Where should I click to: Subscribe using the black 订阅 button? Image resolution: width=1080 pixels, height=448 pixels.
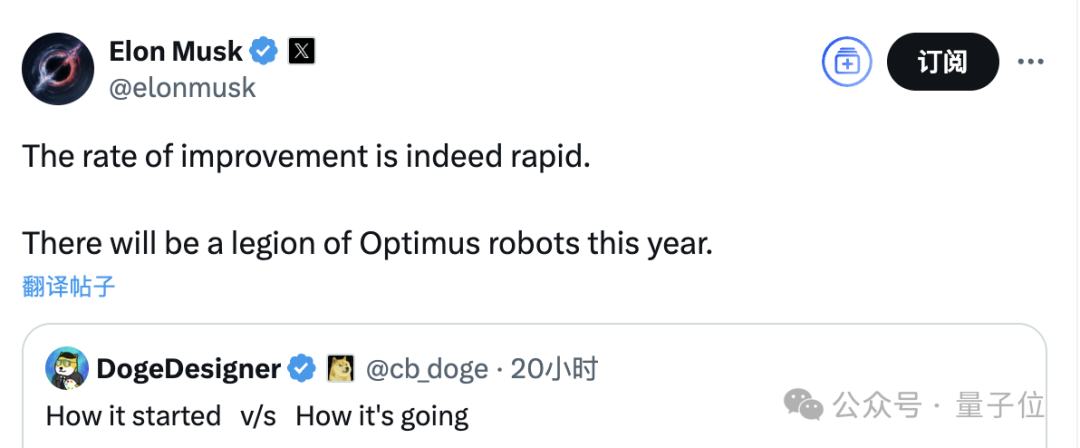(x=942, y=62)
